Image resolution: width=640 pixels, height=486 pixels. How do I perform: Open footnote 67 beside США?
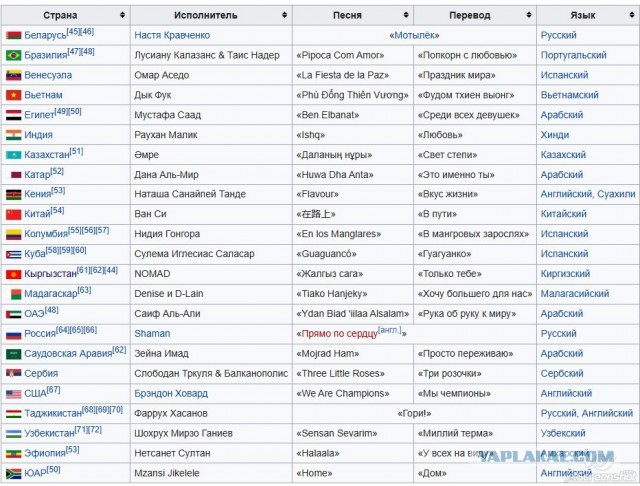coord(53,390)
